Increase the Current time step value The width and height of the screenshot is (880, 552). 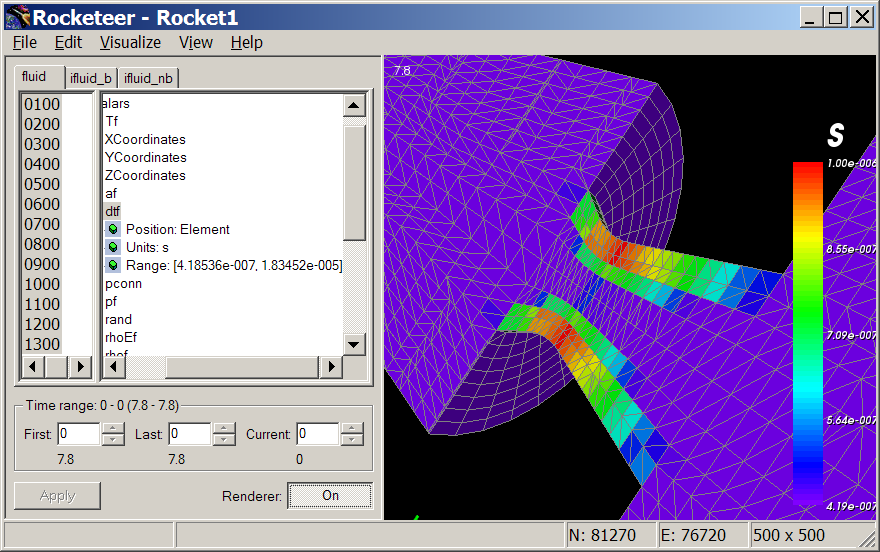coord(352,429)
